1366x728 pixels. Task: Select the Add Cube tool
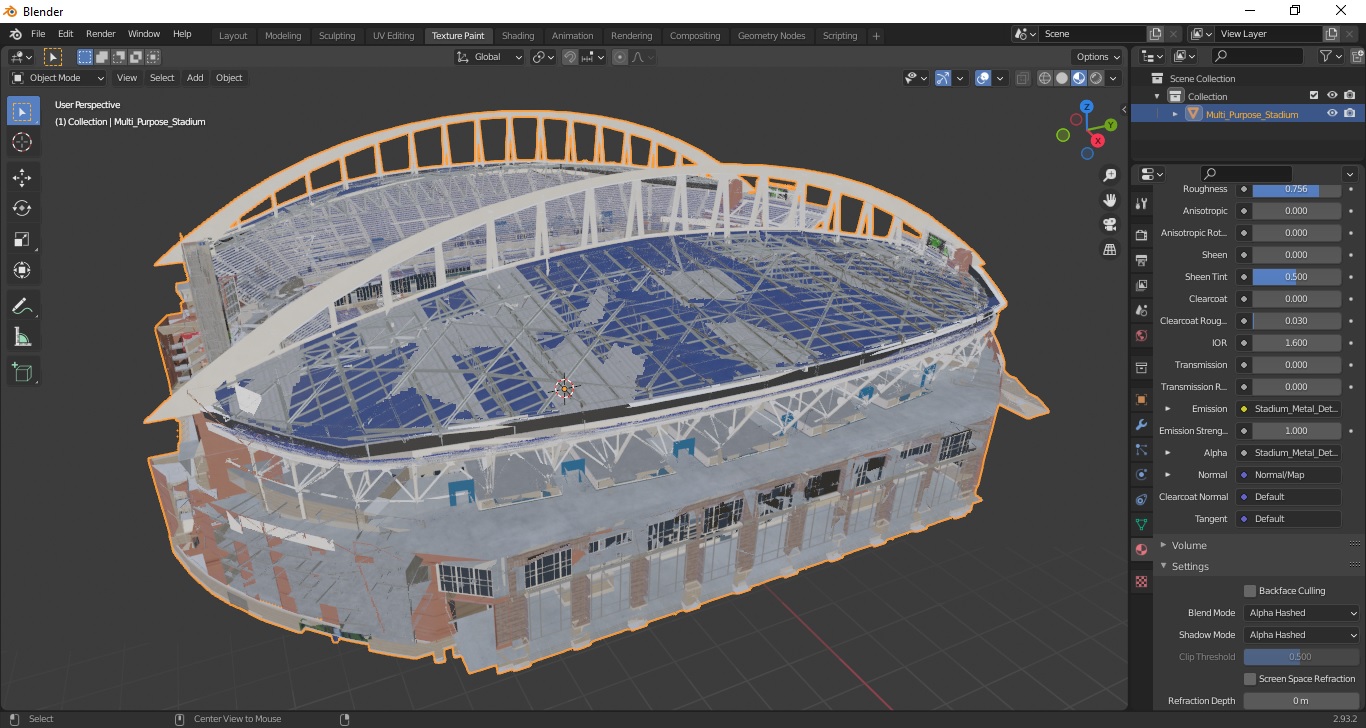tap(22, 372)
